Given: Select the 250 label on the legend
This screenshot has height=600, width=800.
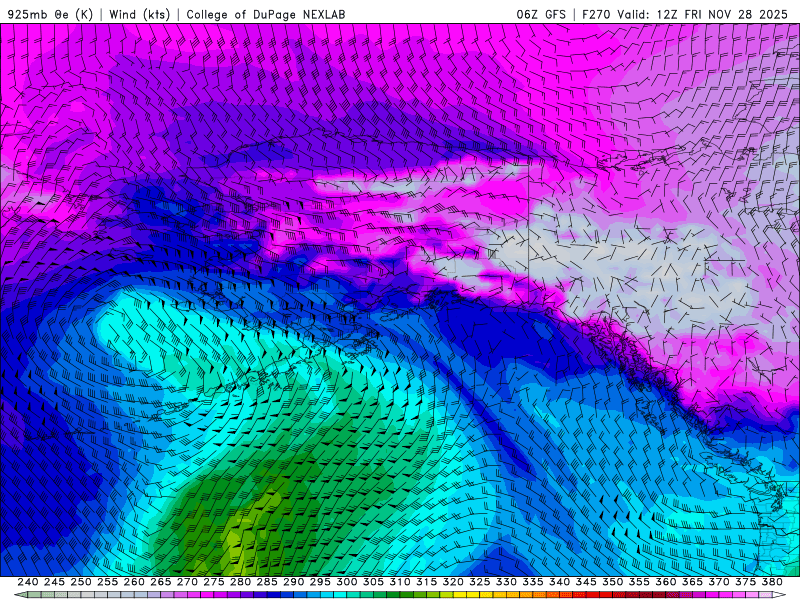Looking at the screenshot, I should (81, 582).
